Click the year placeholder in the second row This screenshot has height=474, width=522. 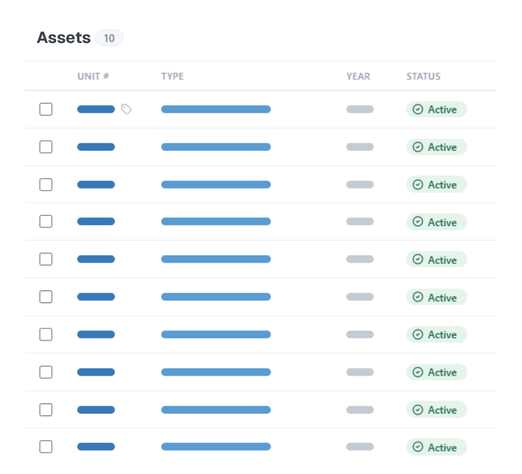tap(360, 147)
